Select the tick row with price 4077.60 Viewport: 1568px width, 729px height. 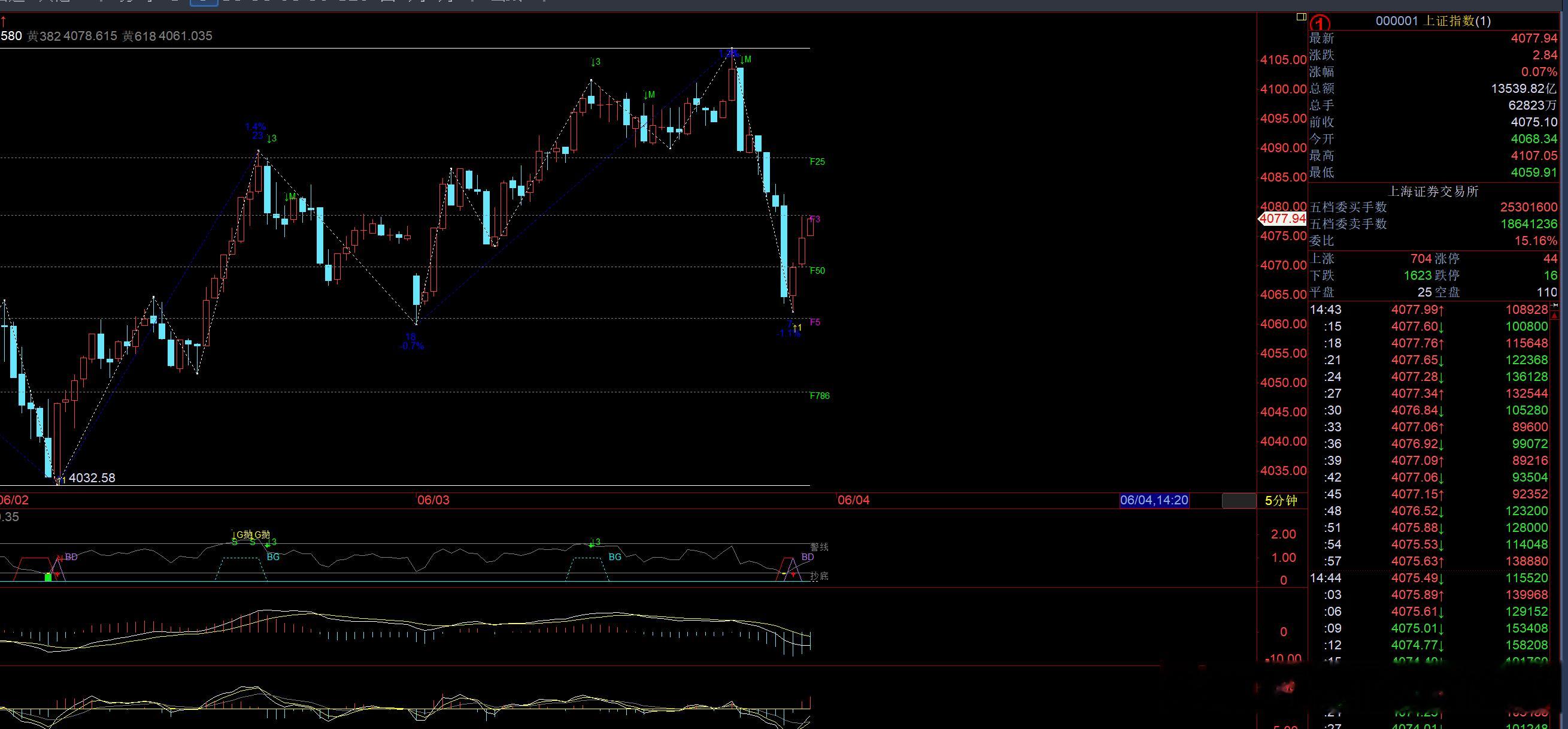[1429, 326]
